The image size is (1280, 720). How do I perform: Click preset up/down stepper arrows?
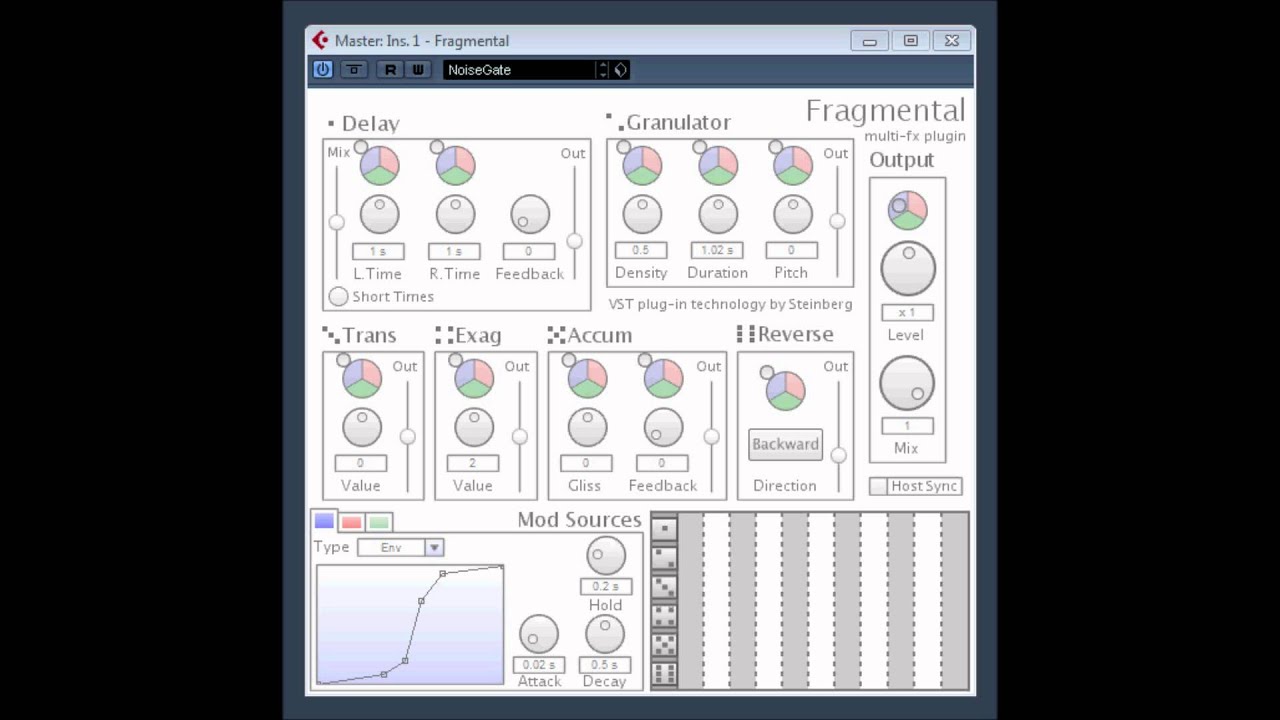click(x=603, y=70)
